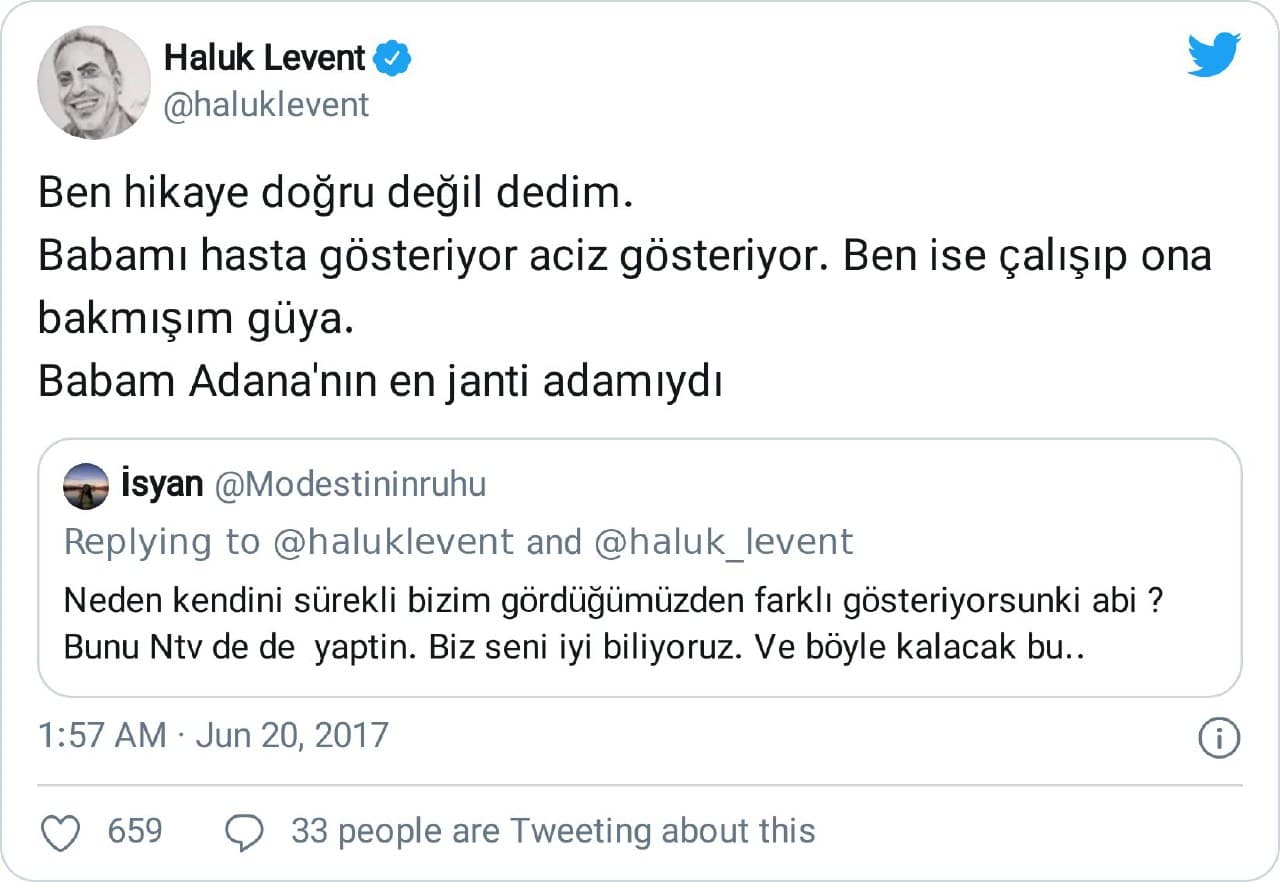Screen dimensions: 1280x882
Task: Click the line "Babam Adana'nın en janti adamıydı"
Action: coord(380,383)
